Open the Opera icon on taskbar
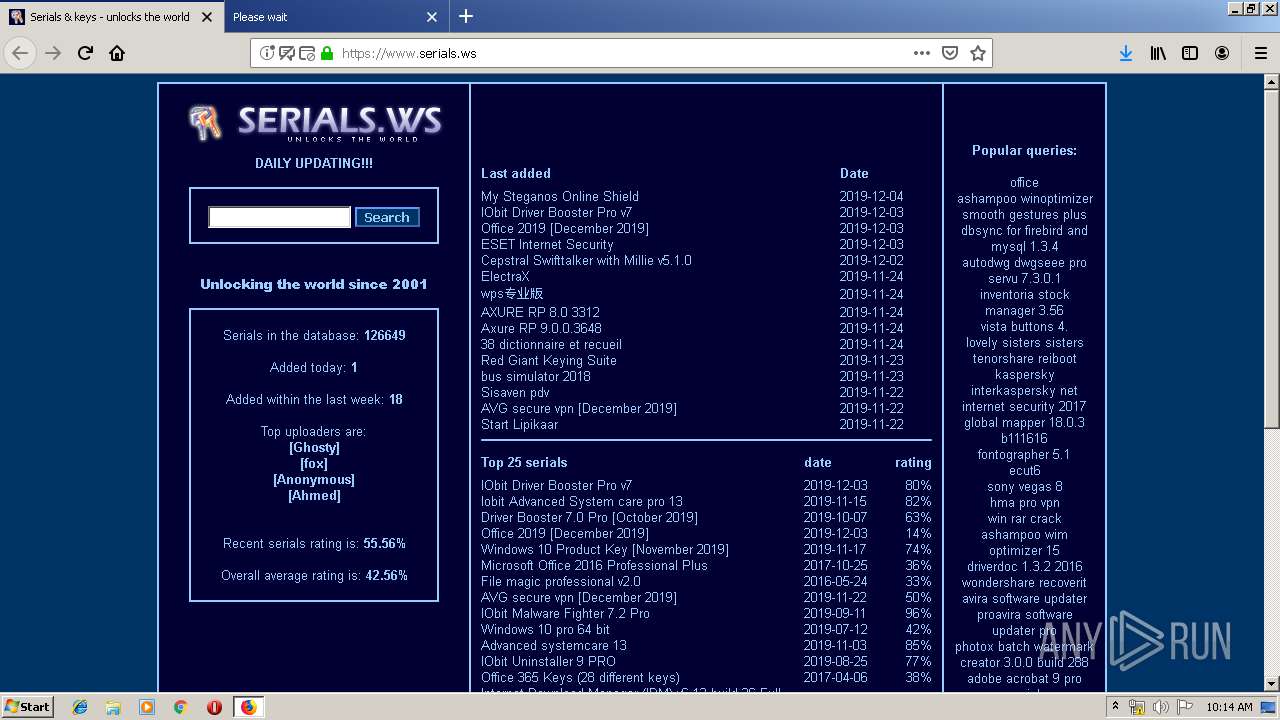Viewport: 1280px width, 720px height. tap(214, 707)
